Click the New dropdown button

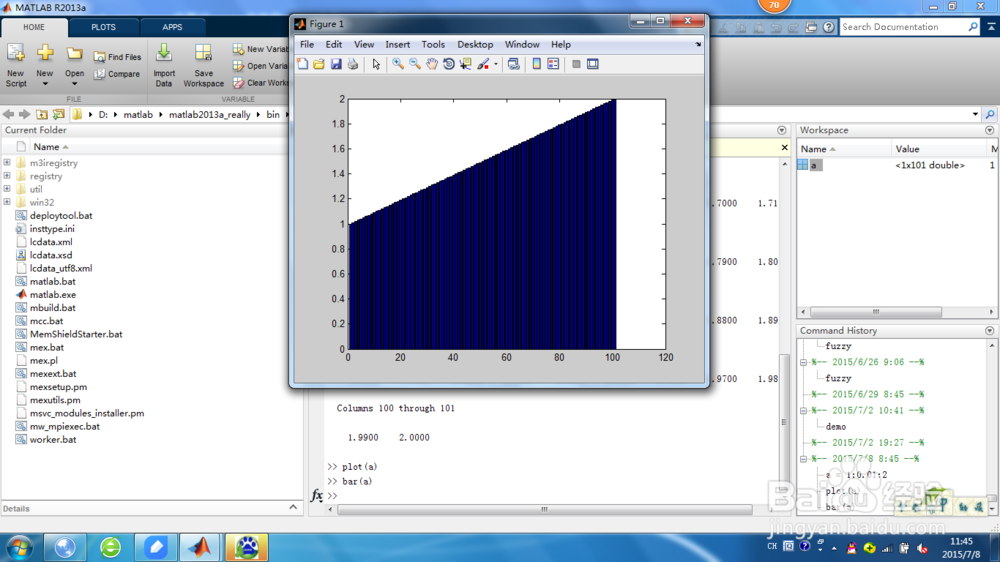point(45,66)
